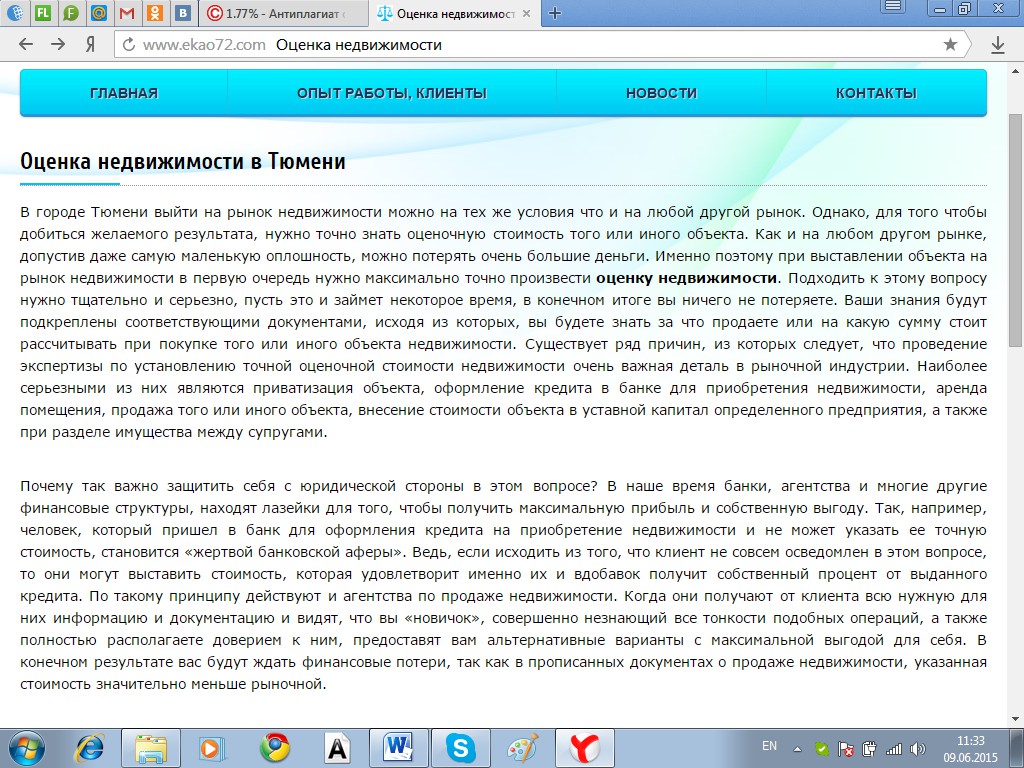Image resolution: width=1024 pixels, height=768 pixels.
Task: Open volume speaker tray icon
Action: click(917, 748)
